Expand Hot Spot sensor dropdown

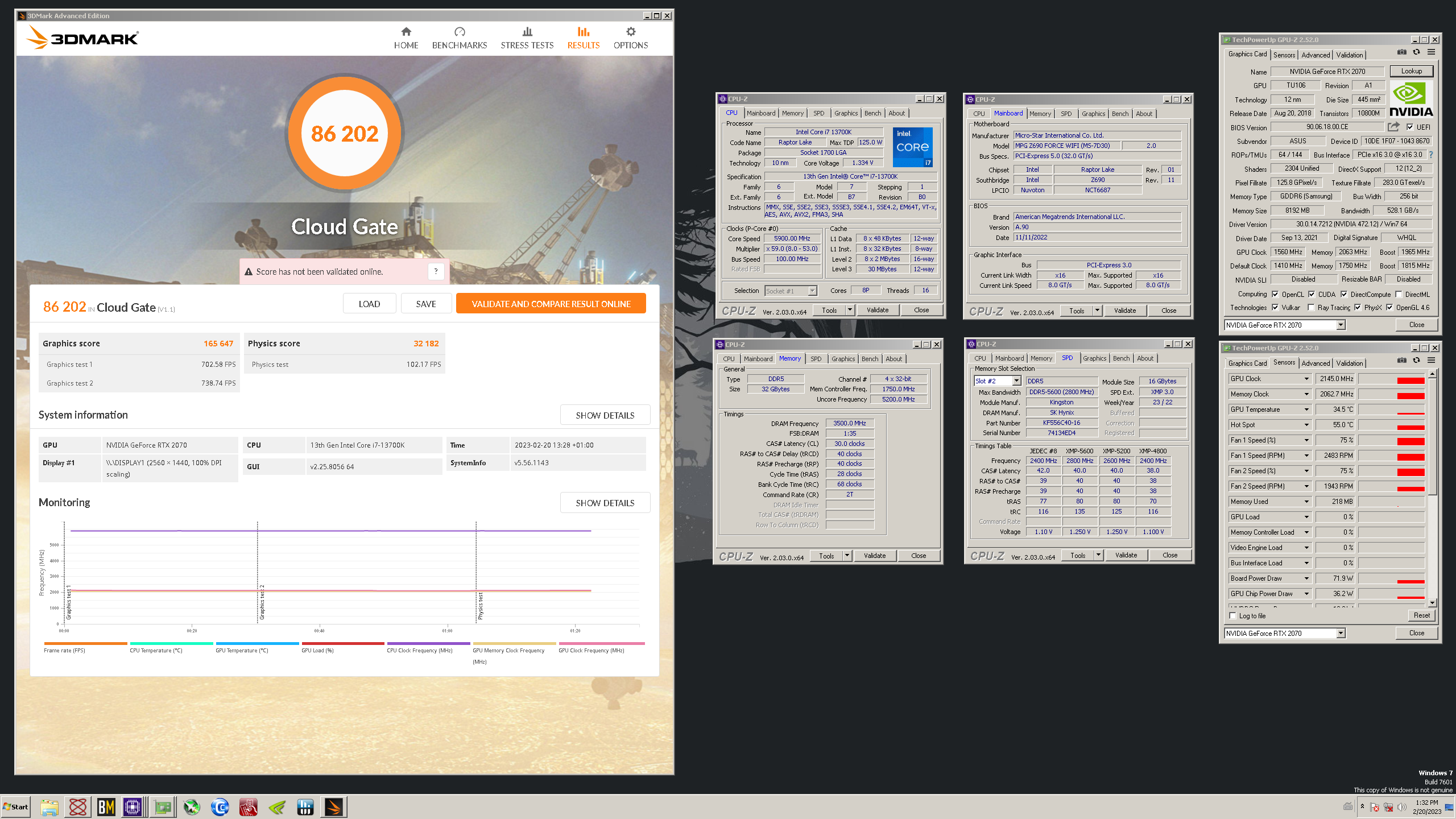point(1306,424)
